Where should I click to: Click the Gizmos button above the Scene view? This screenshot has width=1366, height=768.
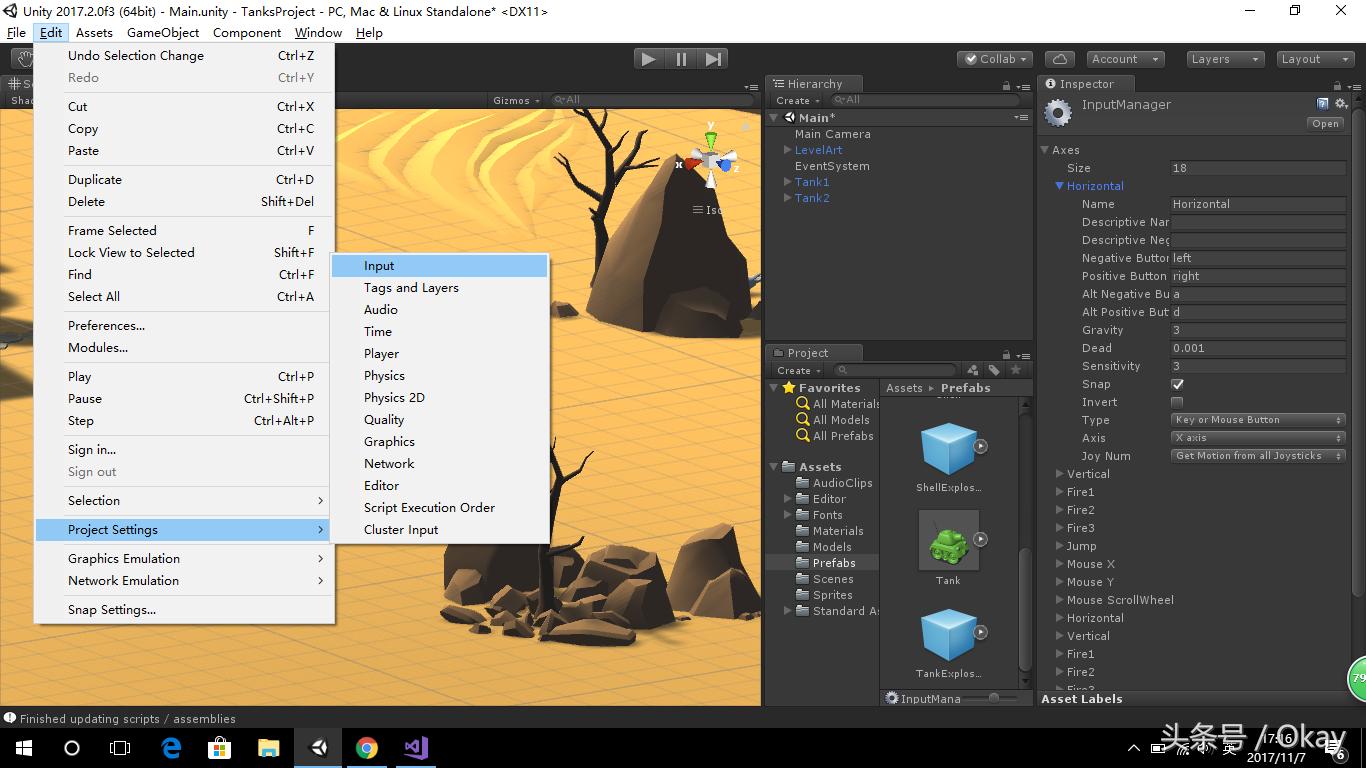point(514,100)
